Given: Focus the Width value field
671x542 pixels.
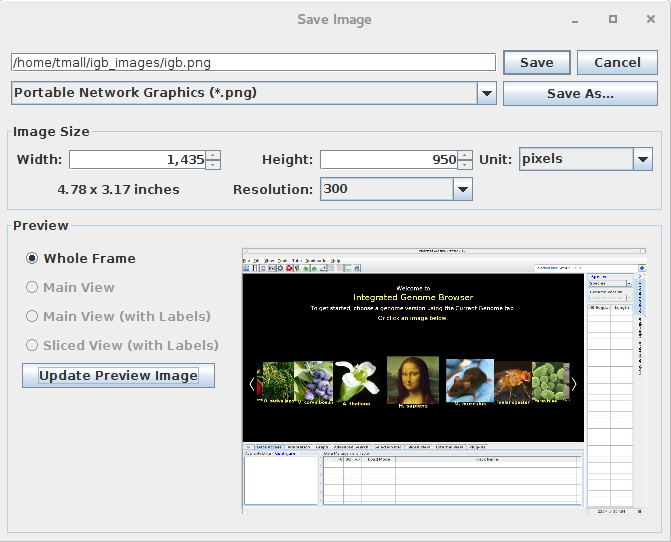Looking at the screenshot, I should pyautogui.click(x=137, y=160).
